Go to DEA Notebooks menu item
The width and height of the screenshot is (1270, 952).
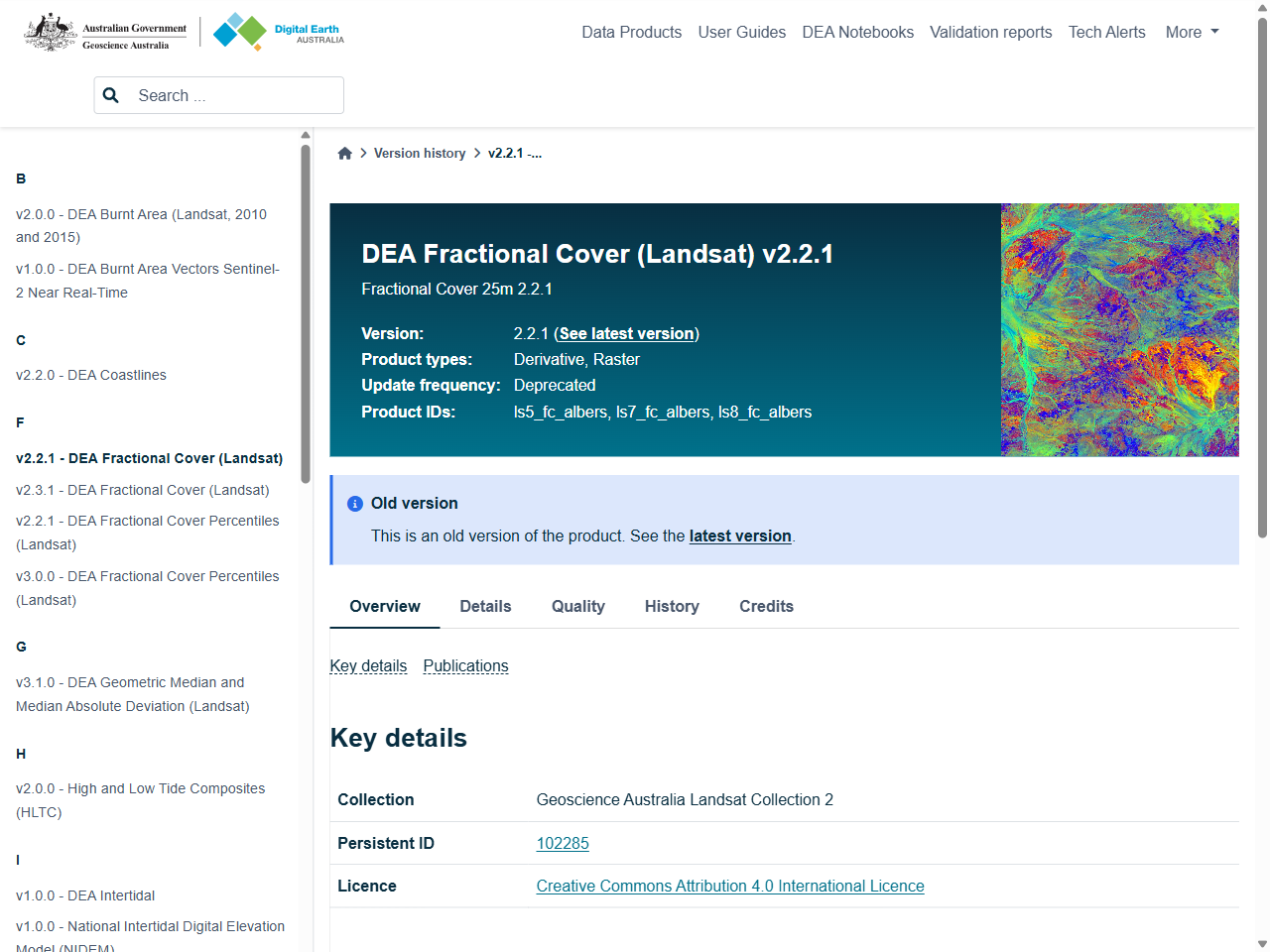[x=857, y=33]
